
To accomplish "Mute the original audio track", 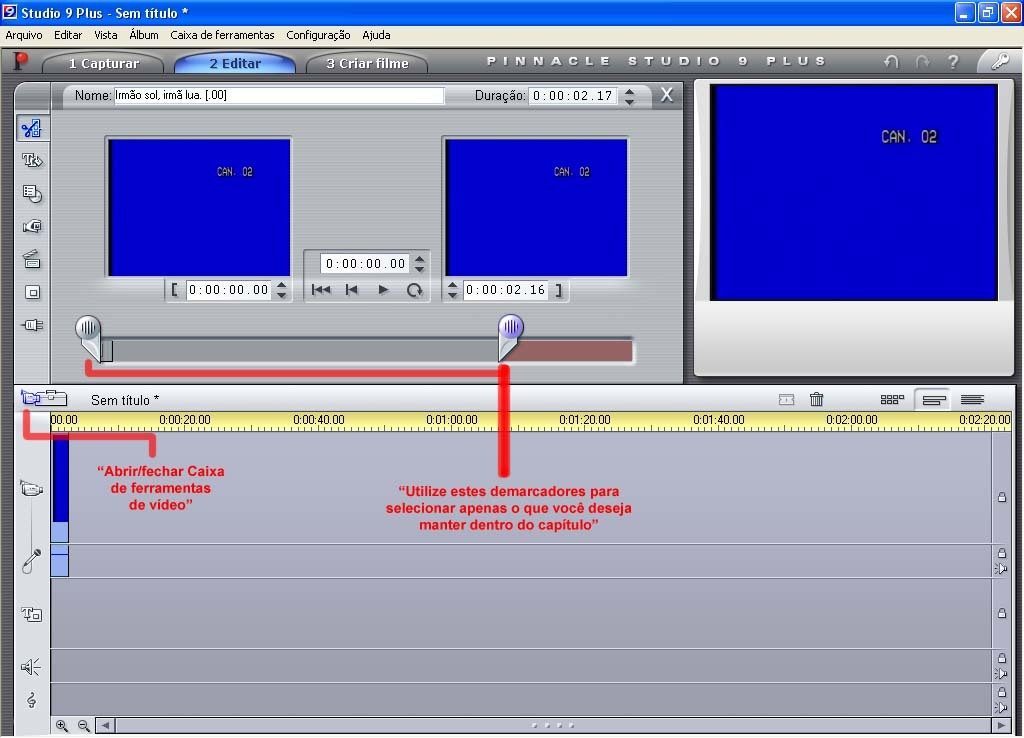I will [x=1001, y=569].
